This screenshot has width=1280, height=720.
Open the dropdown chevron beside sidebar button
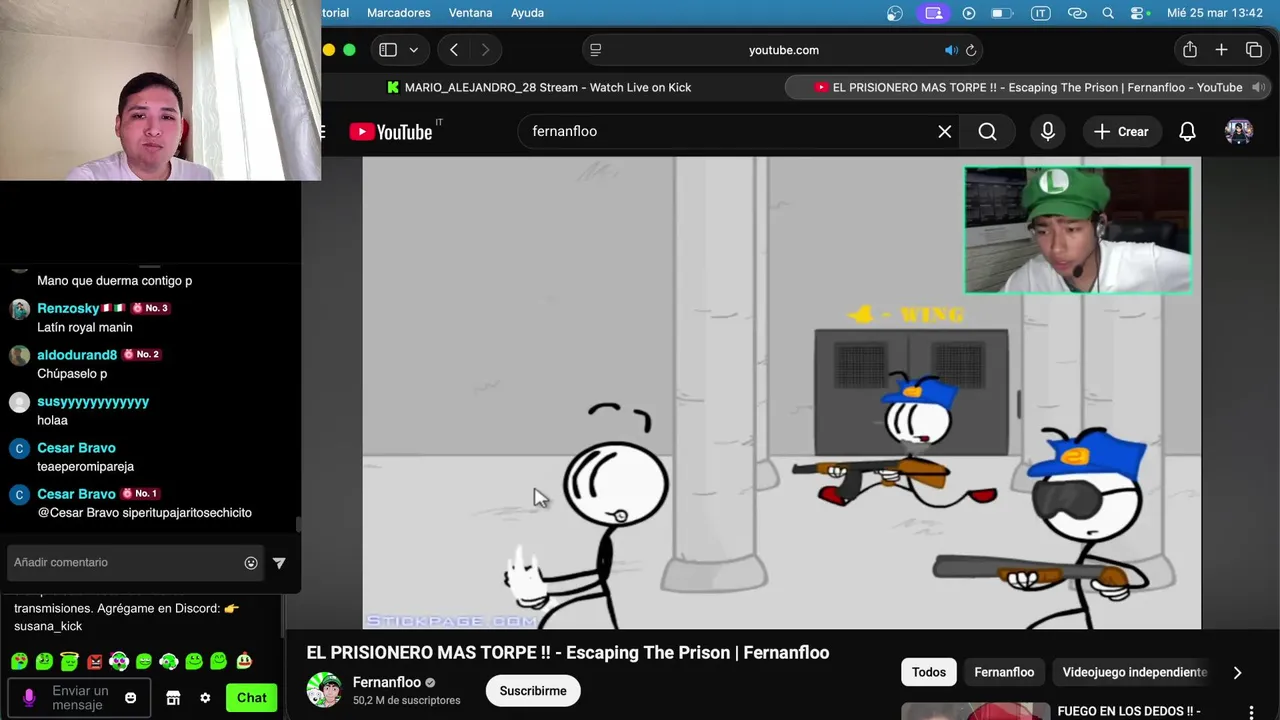pyautogui.click(x=413, y=50)
